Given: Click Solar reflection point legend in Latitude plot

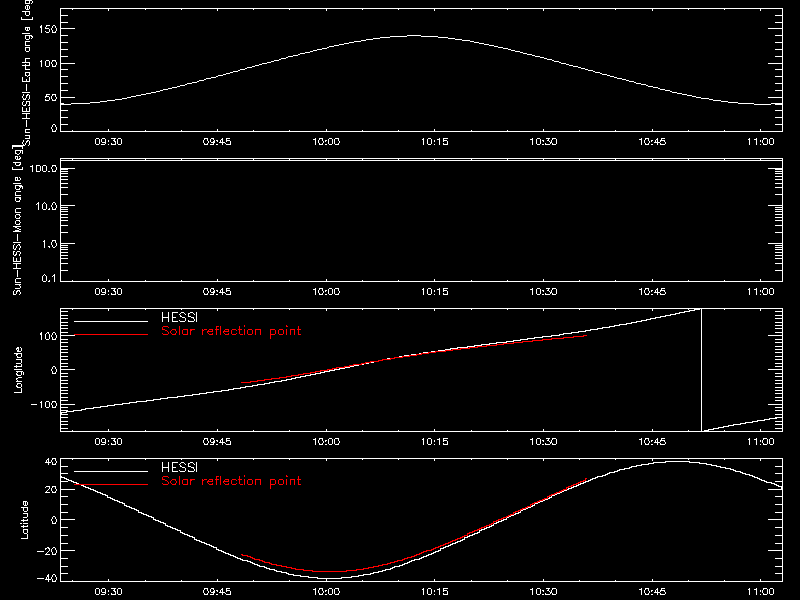Looking at the screenshot, I should point(231,481).
